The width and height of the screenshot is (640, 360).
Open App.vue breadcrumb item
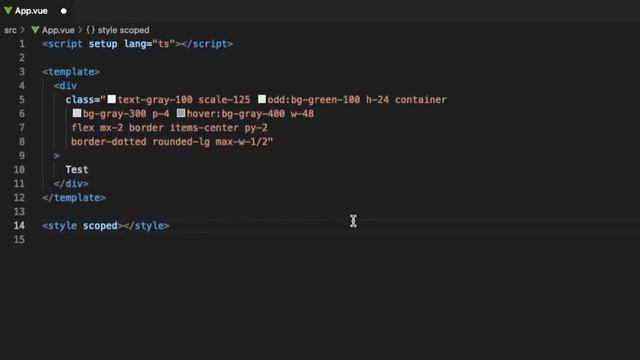click(58, 30)
